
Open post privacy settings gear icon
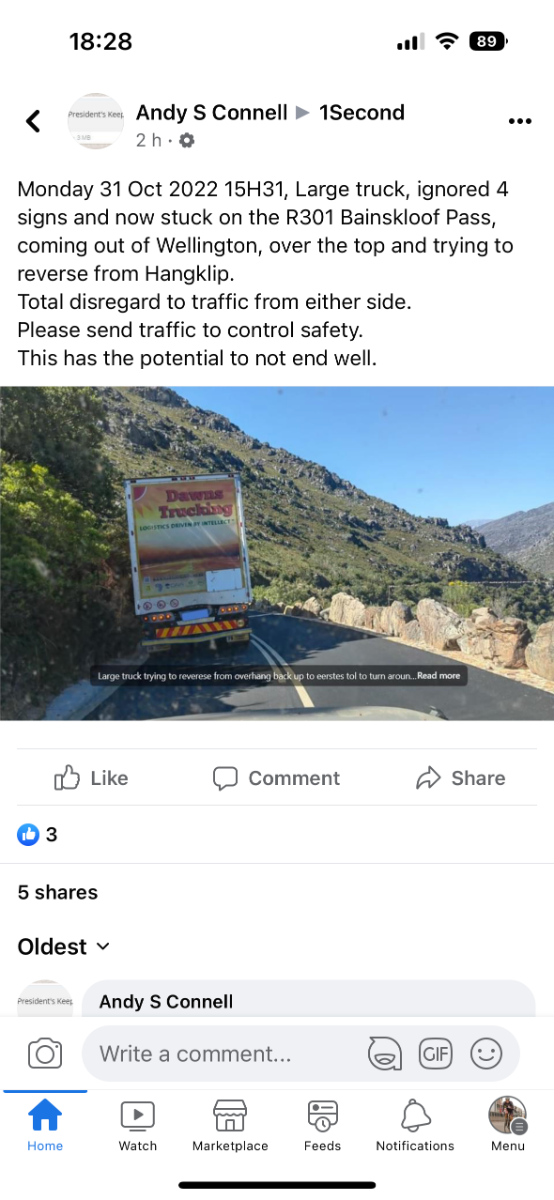click(x=187, y=141)
